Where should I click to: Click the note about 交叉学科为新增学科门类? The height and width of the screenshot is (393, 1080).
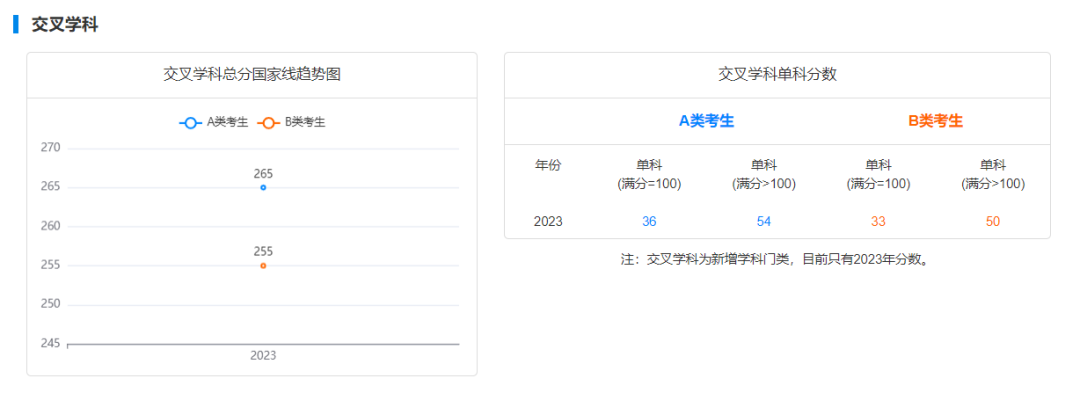[x=777, y=260]
